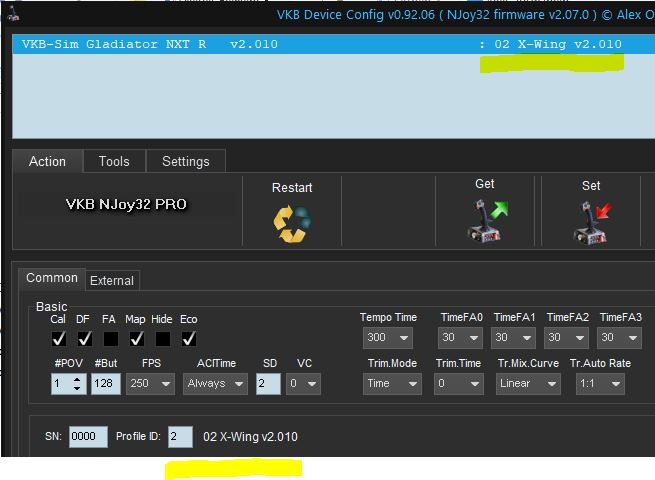Click the Profile ID input field

180,437
